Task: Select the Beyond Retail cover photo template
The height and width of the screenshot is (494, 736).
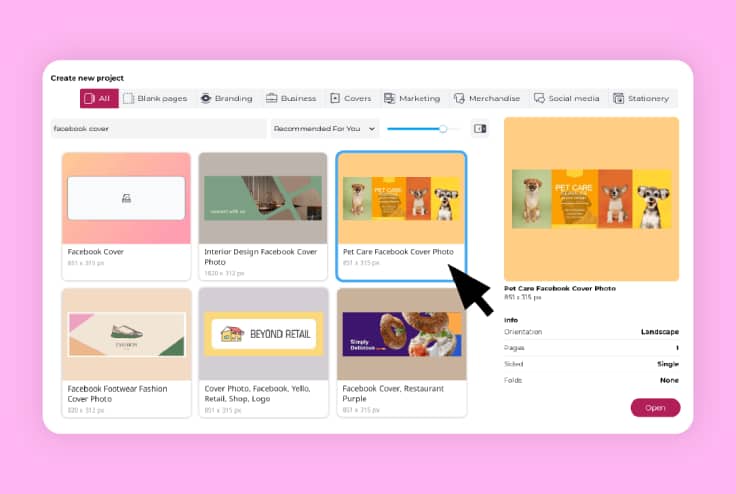Action: tap(262, 334)
